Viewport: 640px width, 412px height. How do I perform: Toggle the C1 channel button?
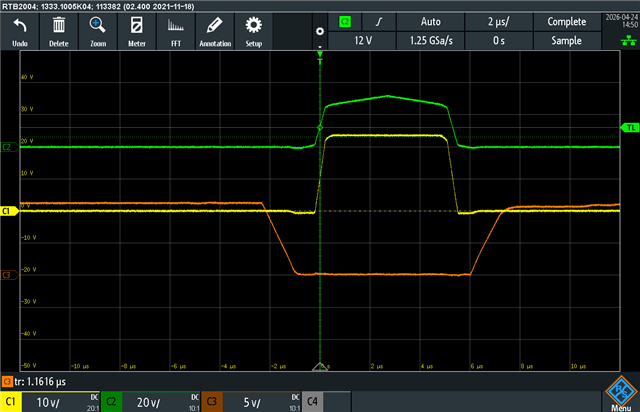point(11,402)
